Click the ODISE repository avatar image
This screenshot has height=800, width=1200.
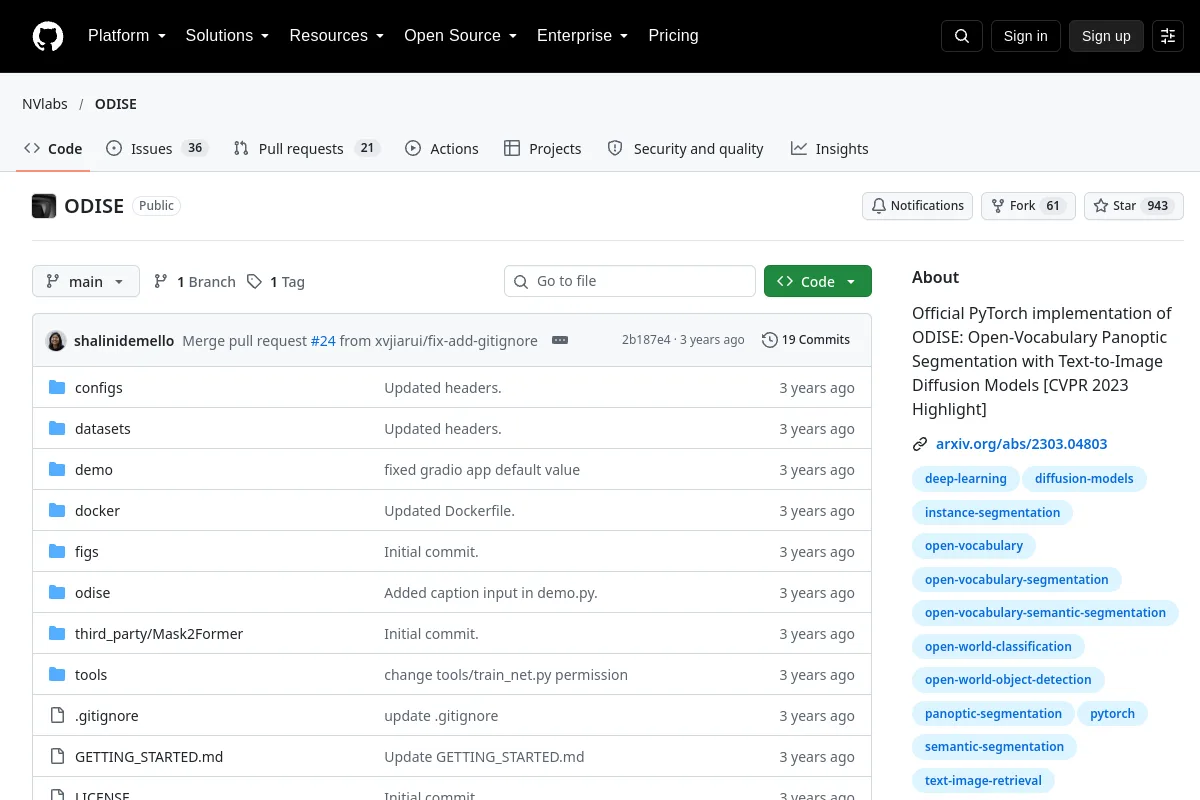click(x=44, y=206)
